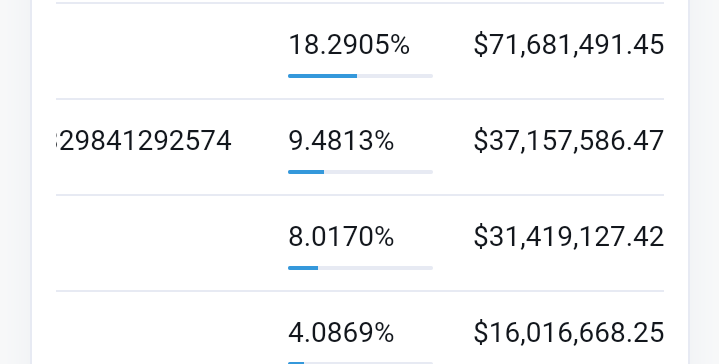Click the gray page margin beside the table
Viewport: 719px width, 364px height.
(x=704, y=183)
